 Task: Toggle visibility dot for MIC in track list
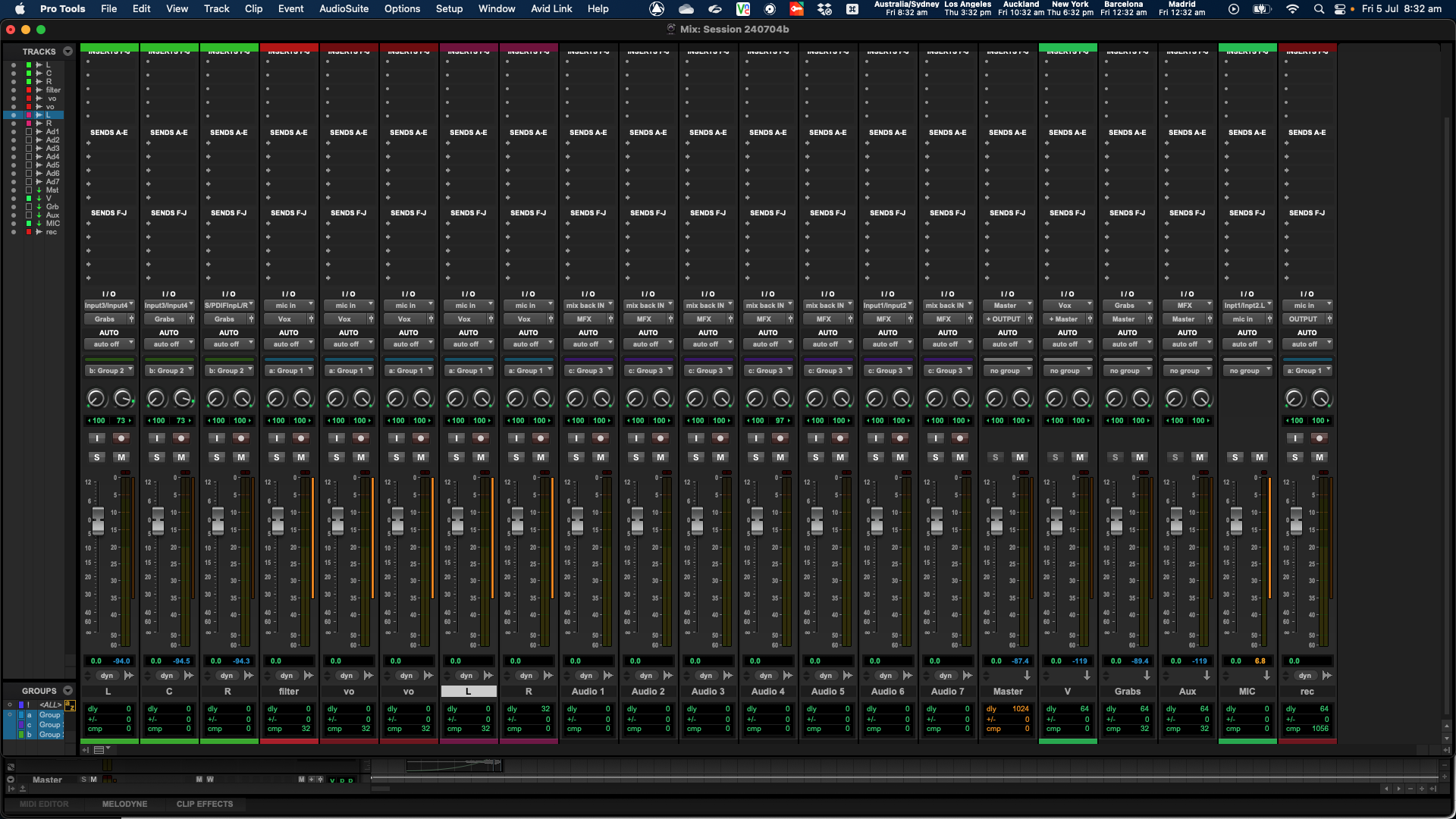[13, 224]
